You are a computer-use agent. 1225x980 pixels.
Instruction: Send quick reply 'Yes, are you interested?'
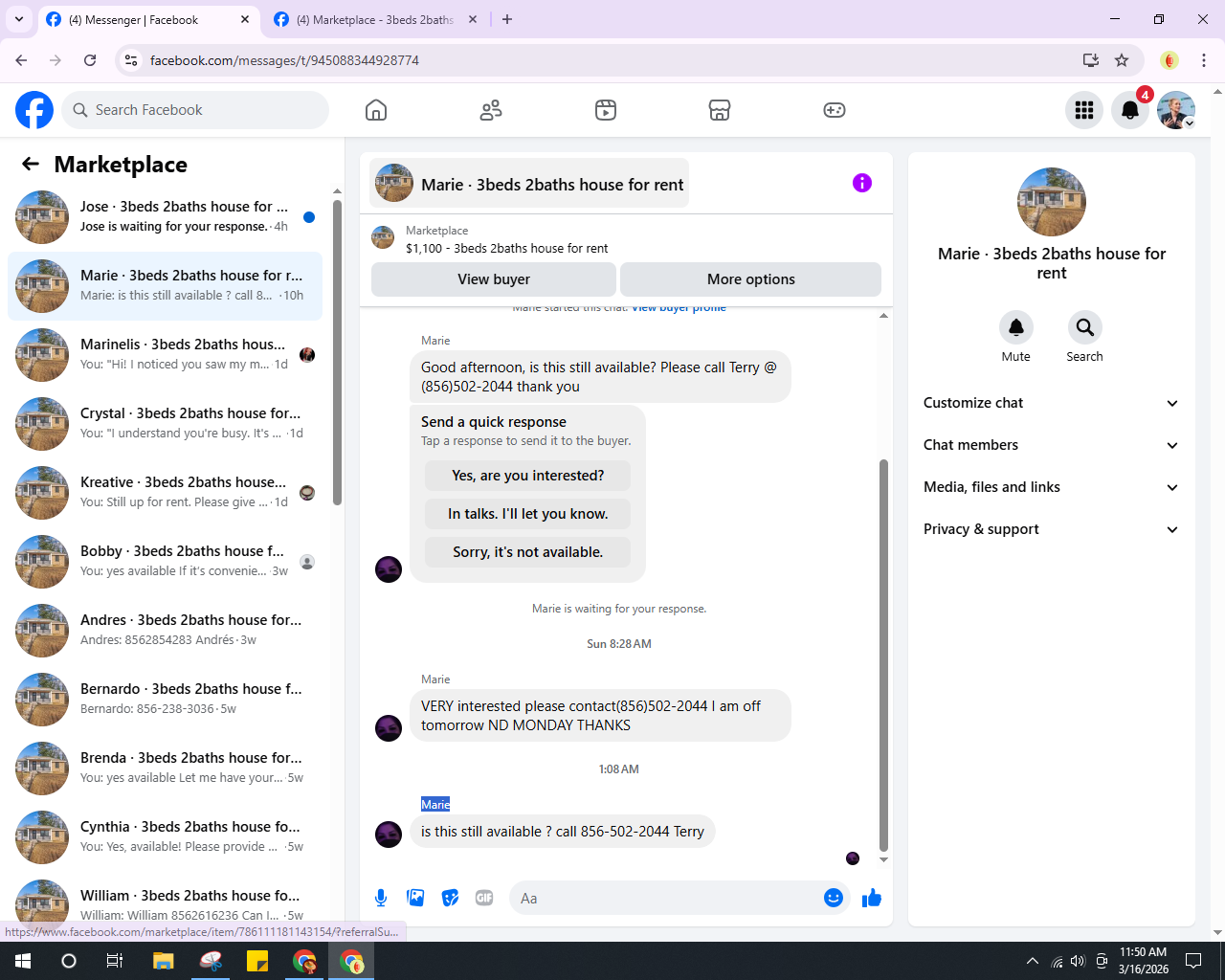point(528,476)
